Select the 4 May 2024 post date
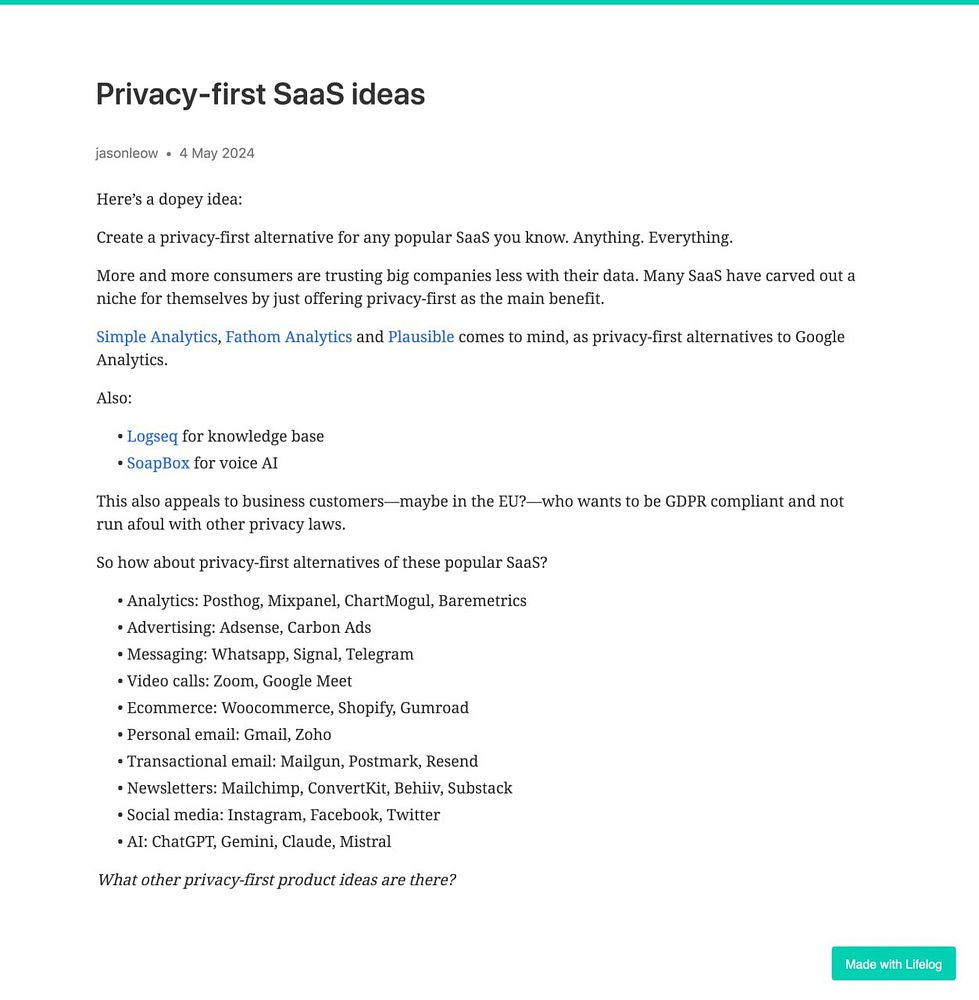979x1000 pixels. (x=217, y=153)
